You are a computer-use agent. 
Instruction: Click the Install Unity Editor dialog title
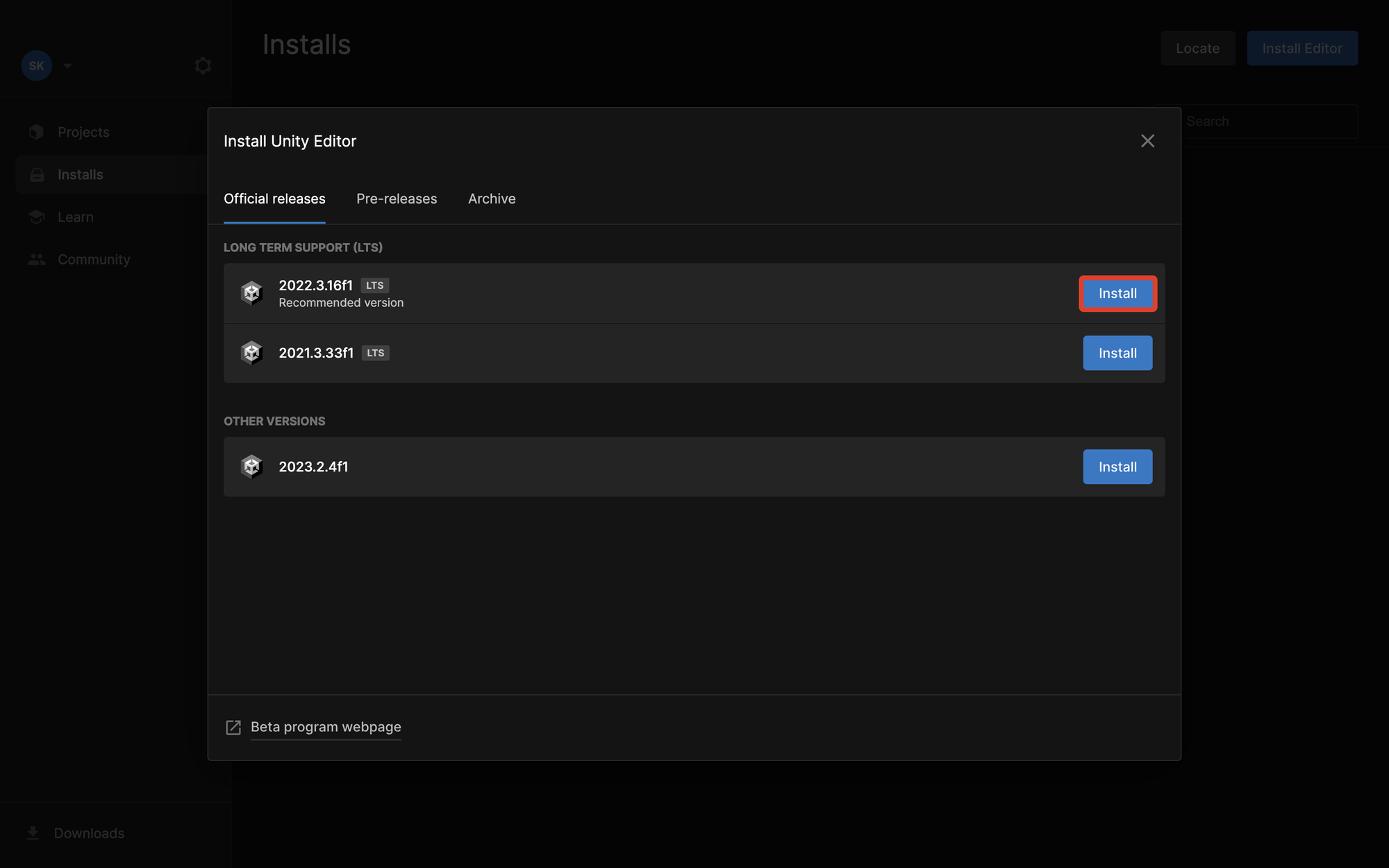point(290,141)
